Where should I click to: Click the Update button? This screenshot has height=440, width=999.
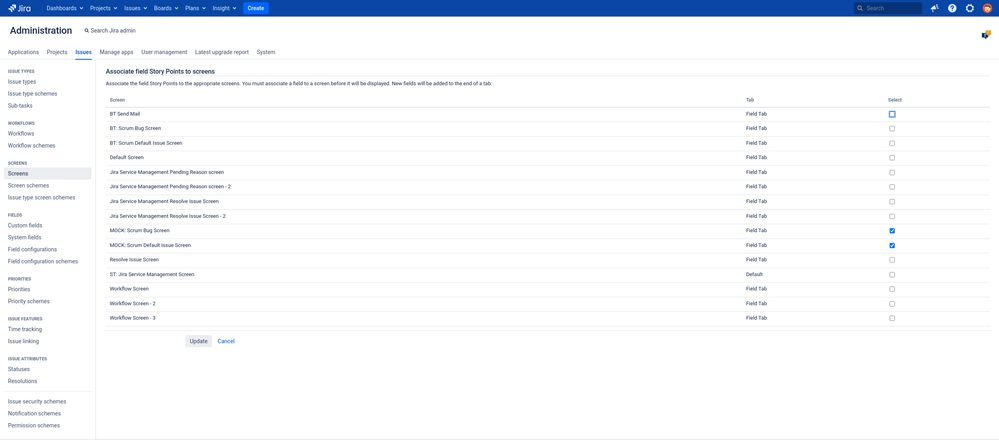tap(199, 341)
